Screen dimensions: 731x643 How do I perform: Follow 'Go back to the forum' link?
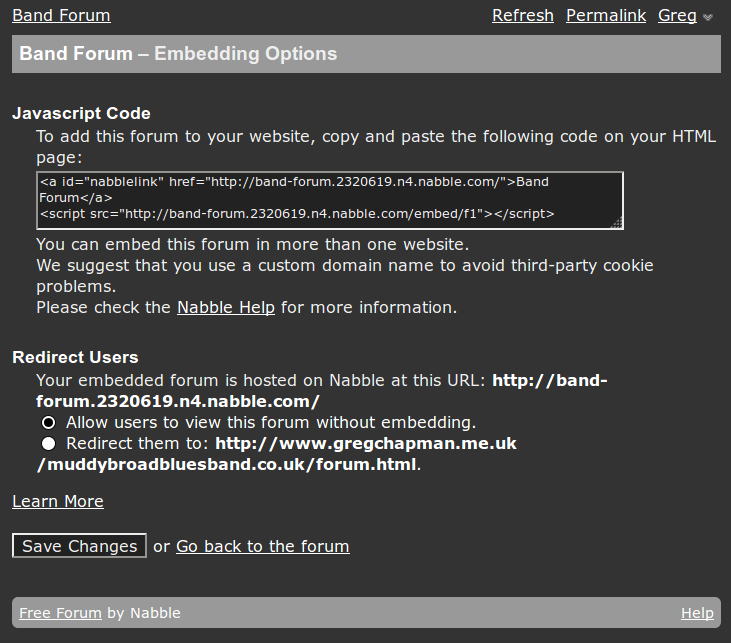(262, 547)
